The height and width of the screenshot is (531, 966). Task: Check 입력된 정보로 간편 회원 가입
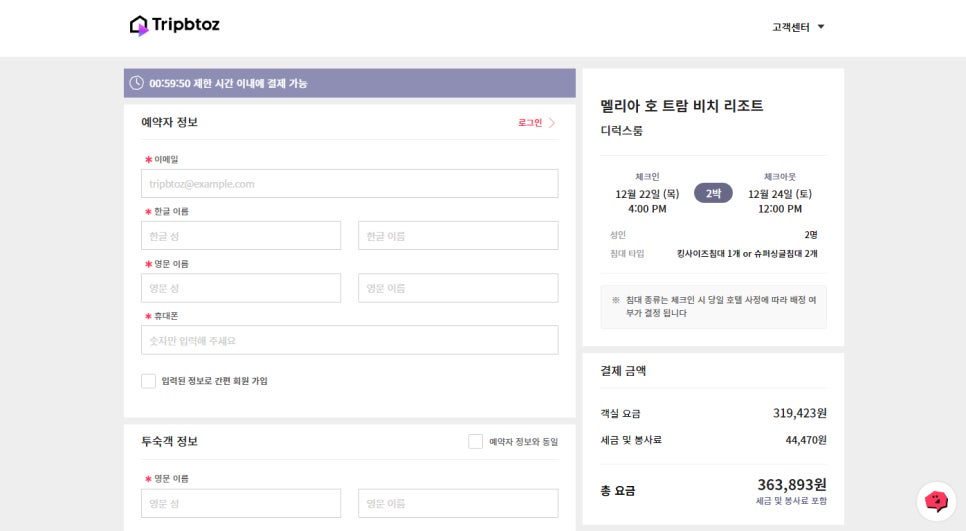tap(148, 381)
